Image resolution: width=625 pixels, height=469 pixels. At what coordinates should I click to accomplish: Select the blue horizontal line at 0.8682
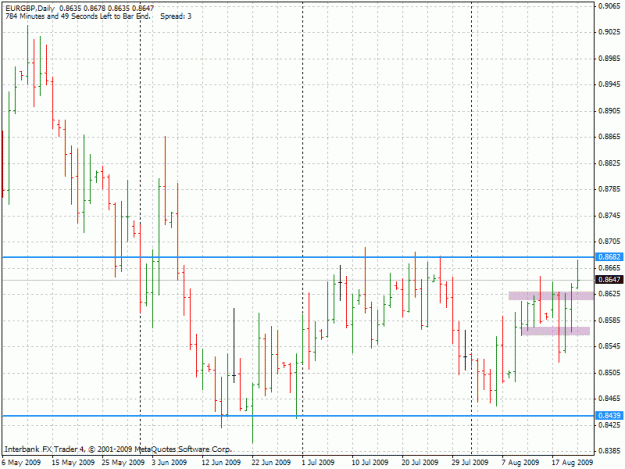point(298,257)
